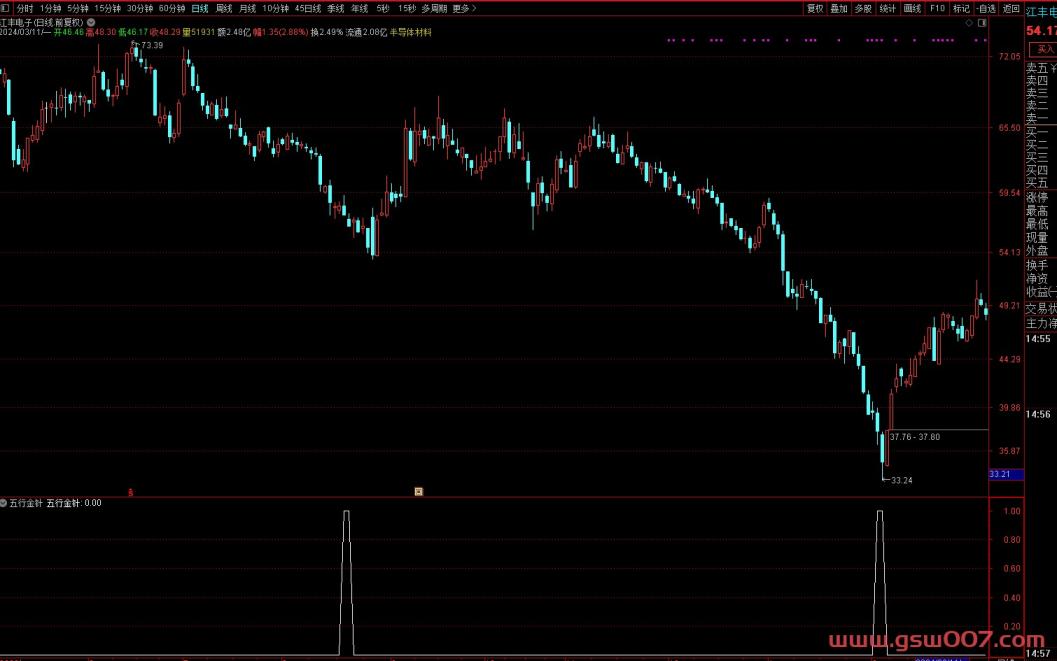Click the 五行金针: 0.00 indicator value

74,503
